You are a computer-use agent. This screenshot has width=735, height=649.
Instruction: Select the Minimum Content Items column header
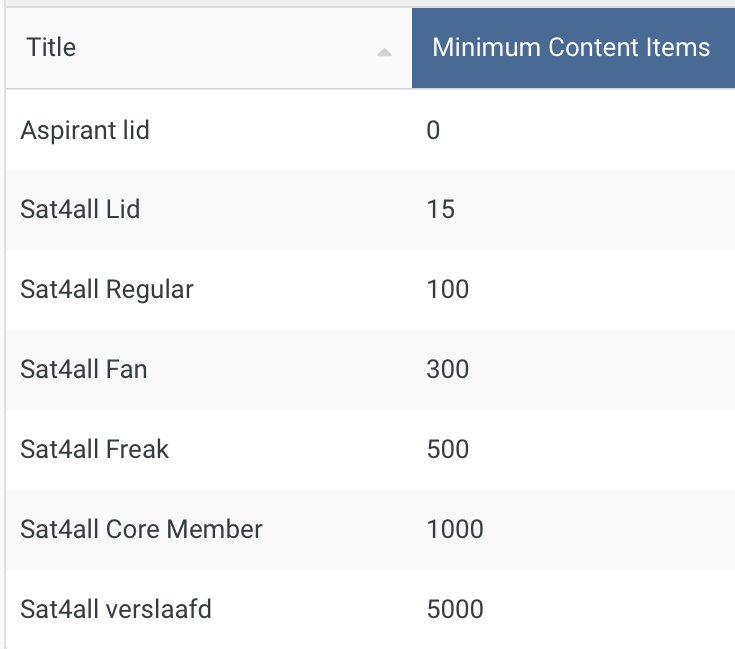(x=571, y=47)
